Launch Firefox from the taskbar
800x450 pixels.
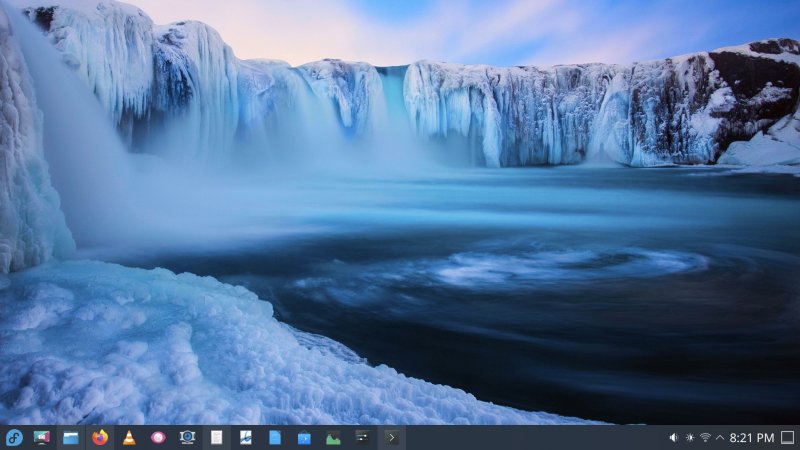tap(100, 437)
